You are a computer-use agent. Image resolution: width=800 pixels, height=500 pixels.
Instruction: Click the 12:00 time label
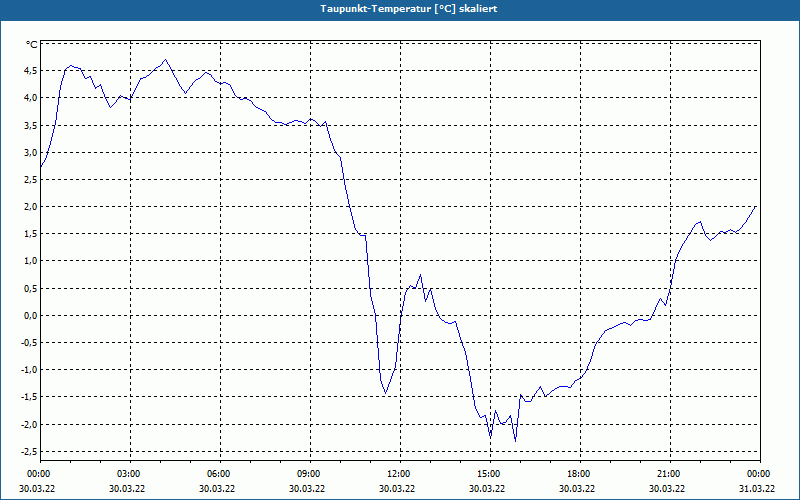coord(401,474)
